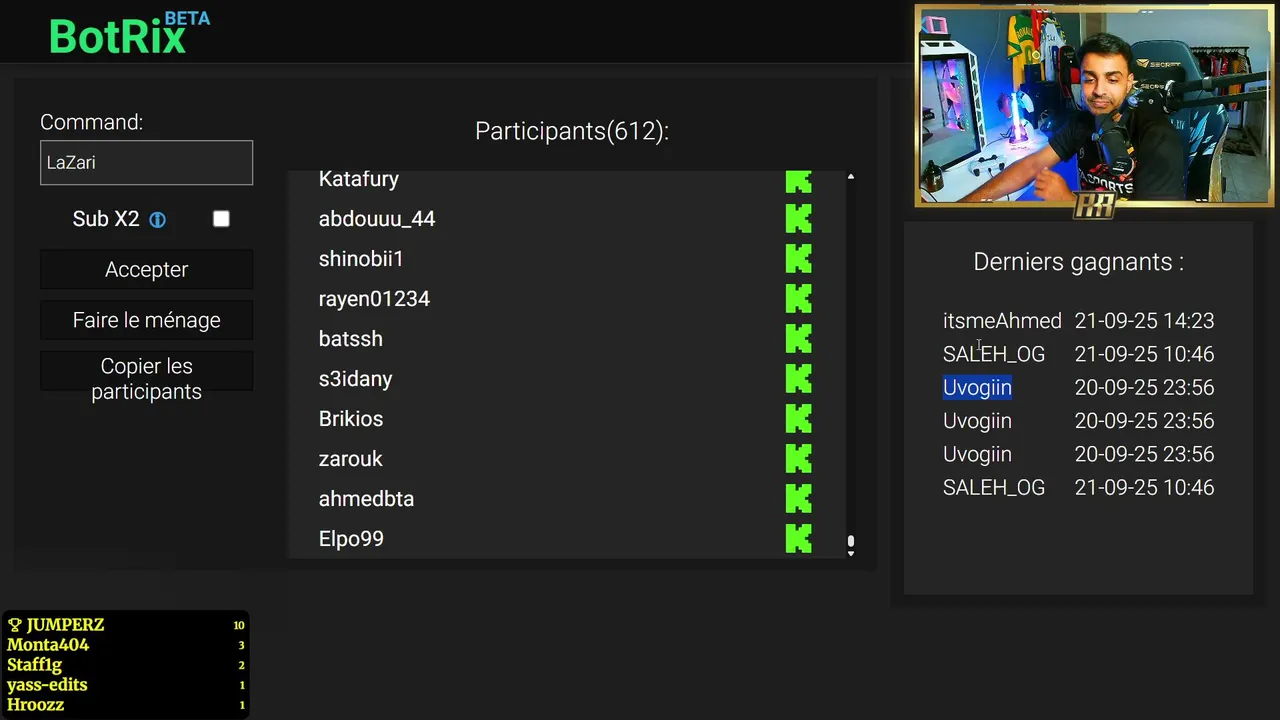Click the BotRix BETA logo
The height and width of the screenshot is (720, 1280).
[130, 33]
